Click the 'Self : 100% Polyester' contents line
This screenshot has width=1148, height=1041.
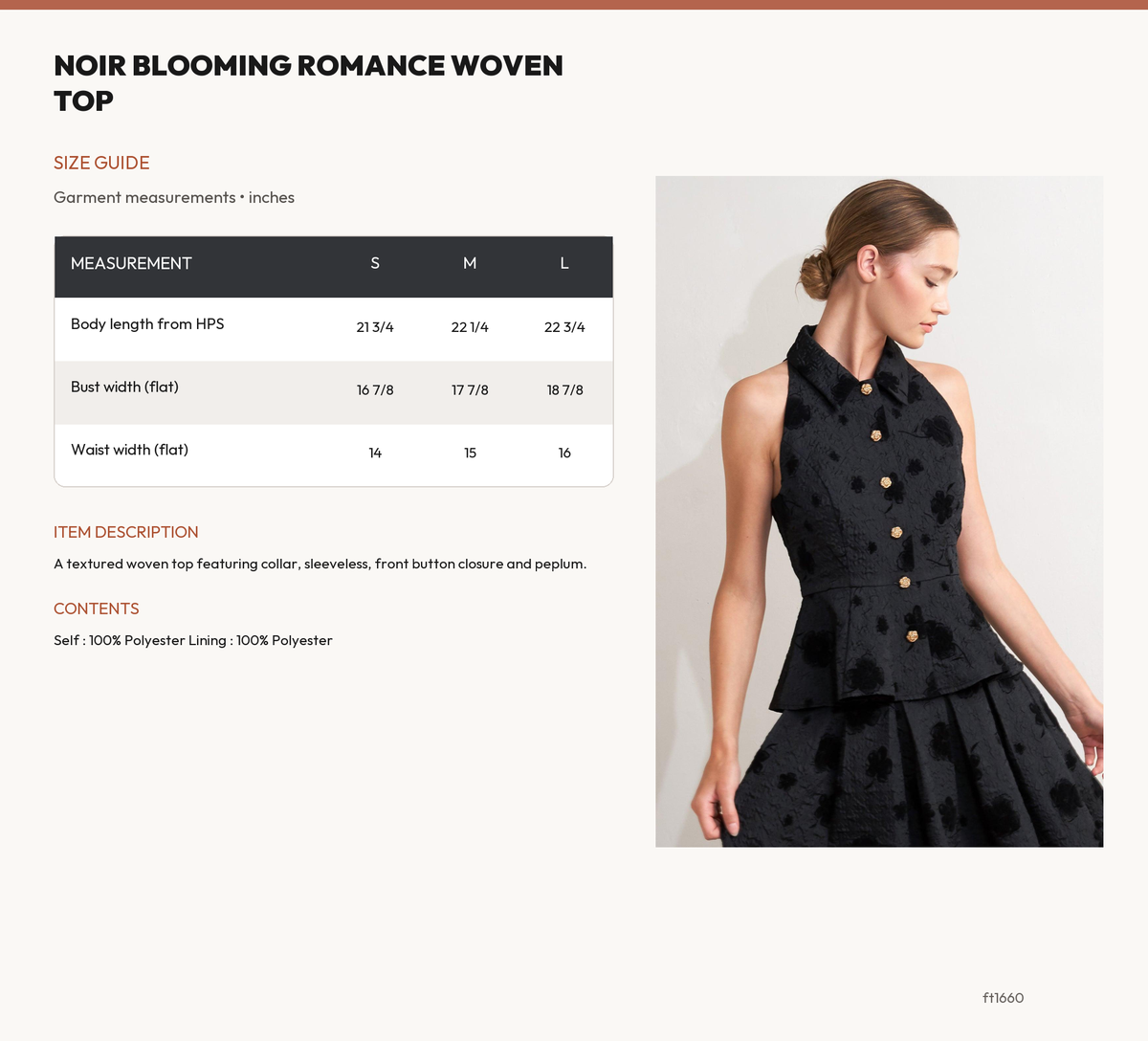193,640
